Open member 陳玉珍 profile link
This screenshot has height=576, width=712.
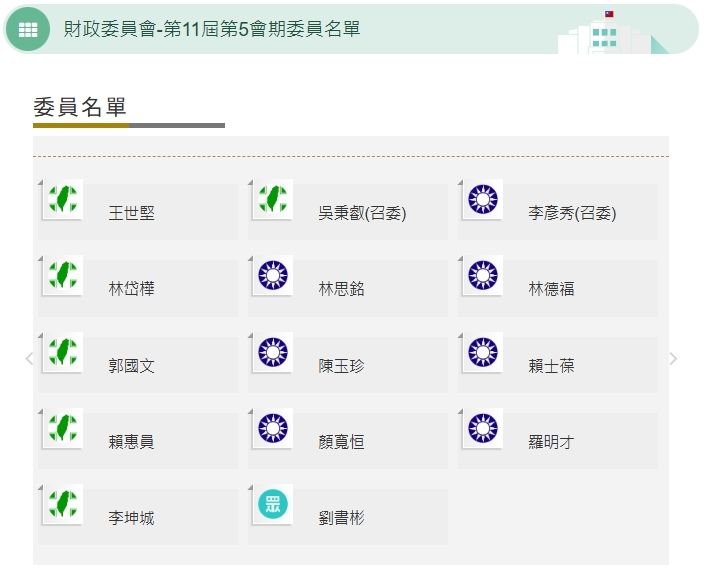341,366
